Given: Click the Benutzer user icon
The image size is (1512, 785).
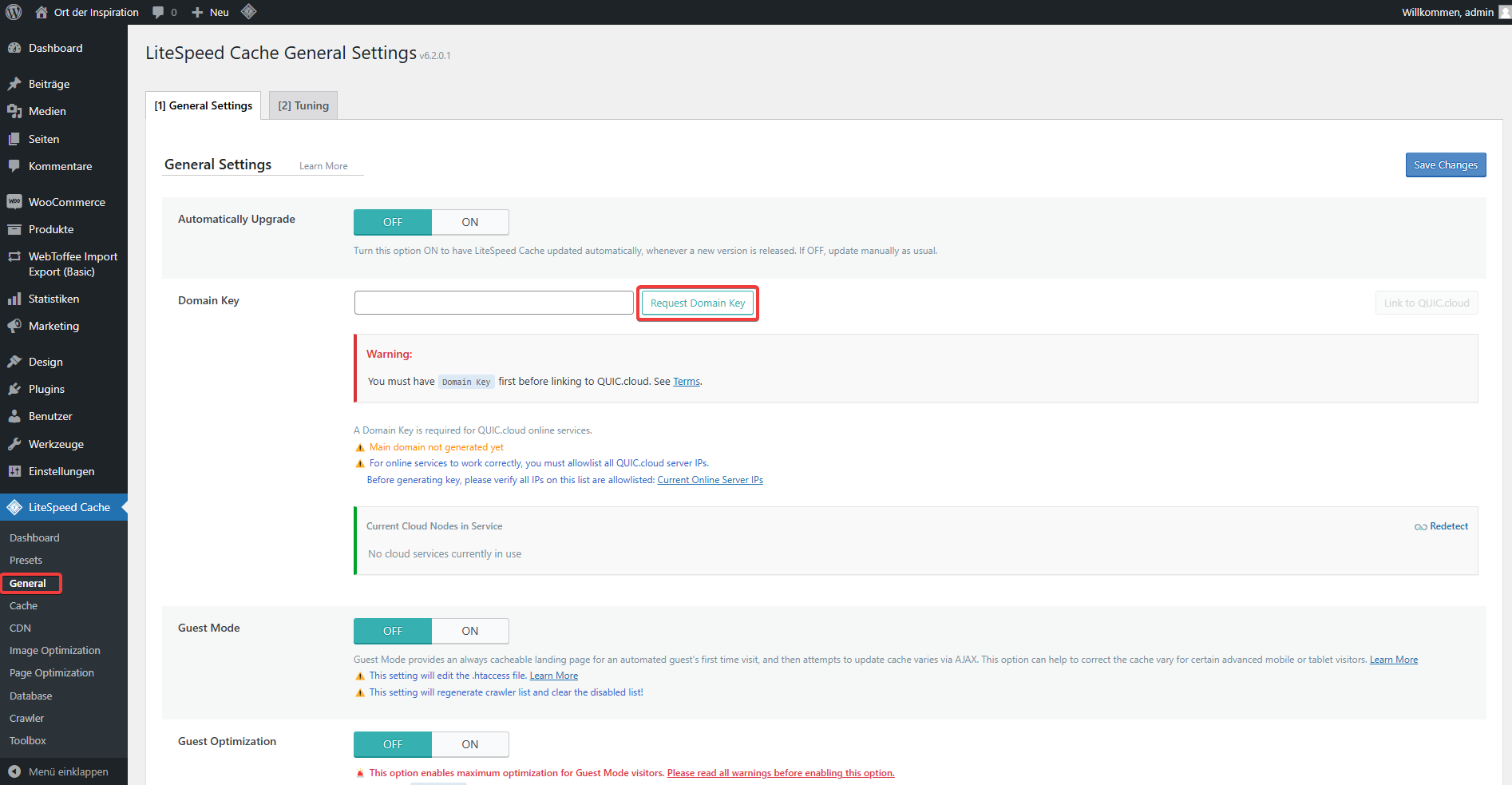Looking at the screenshot, I should click(x=14, y=416).
